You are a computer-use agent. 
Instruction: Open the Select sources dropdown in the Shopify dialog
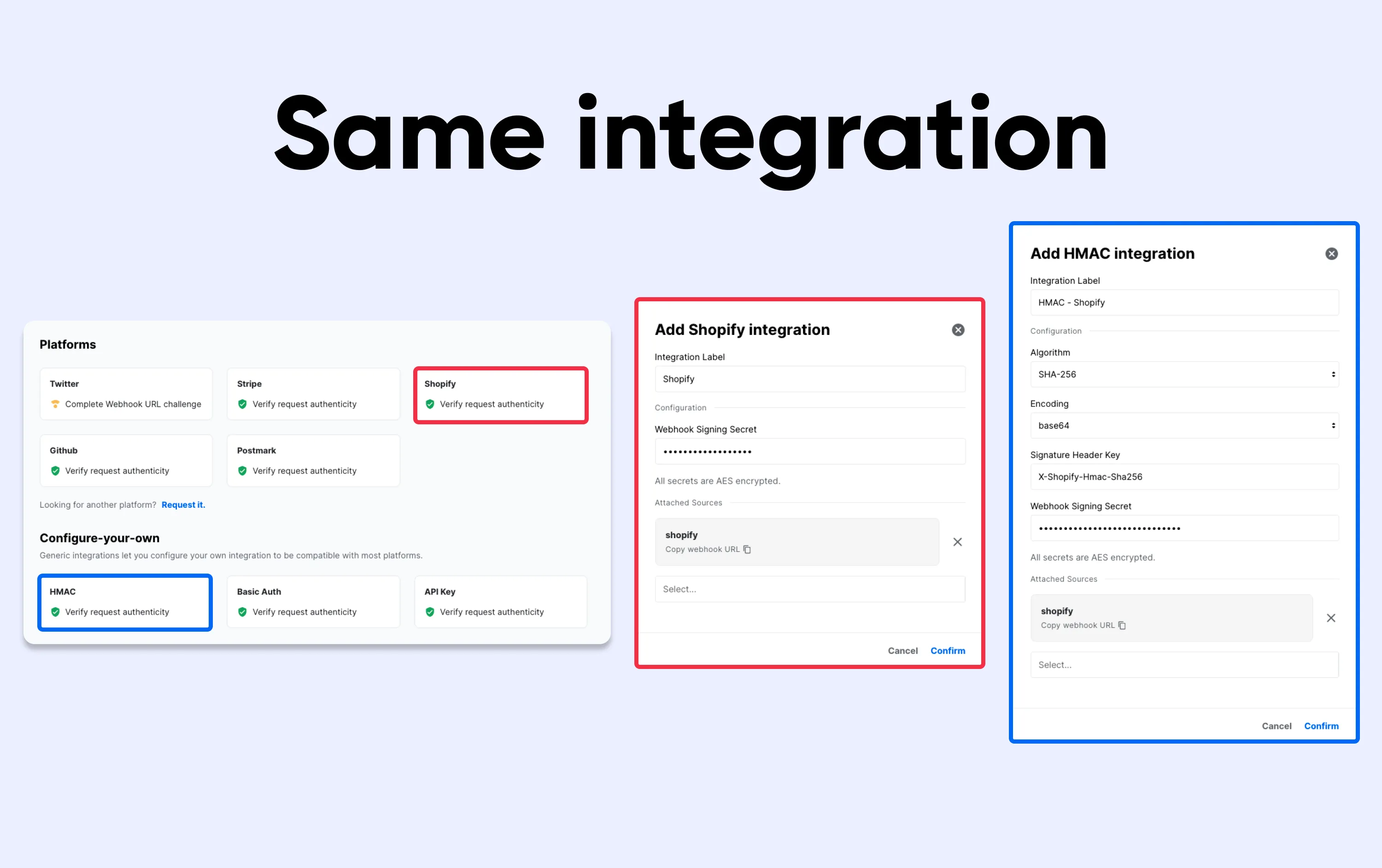tap(810, 589)
